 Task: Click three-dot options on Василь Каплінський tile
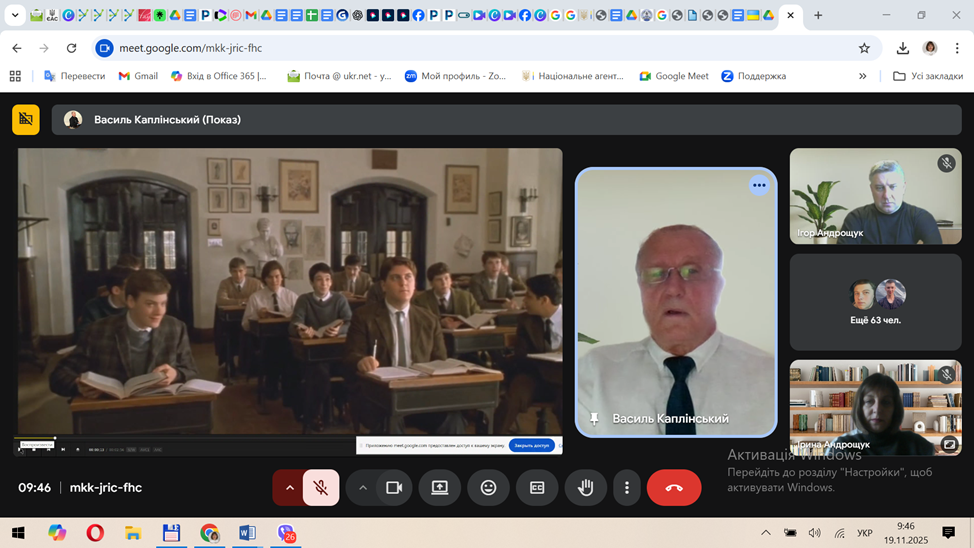(x=759, y=185)
